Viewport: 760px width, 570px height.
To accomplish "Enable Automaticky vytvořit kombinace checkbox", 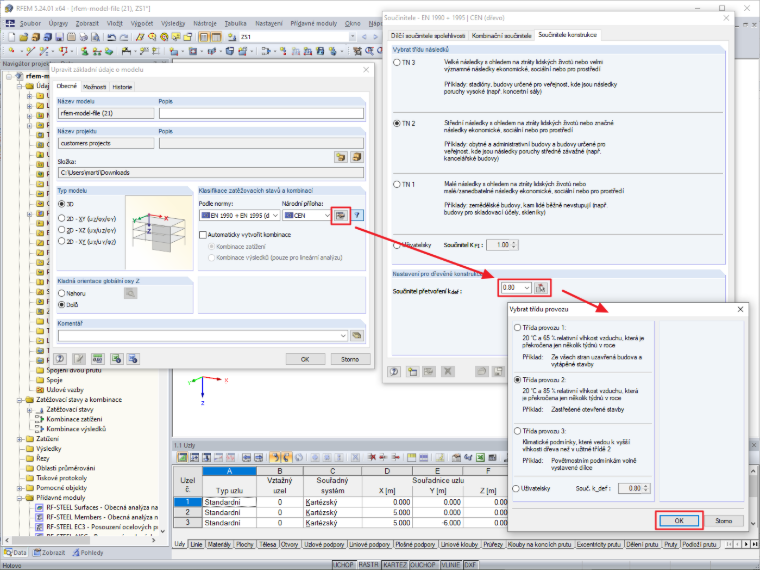I will pyautogui.click(x=203, y=235).
